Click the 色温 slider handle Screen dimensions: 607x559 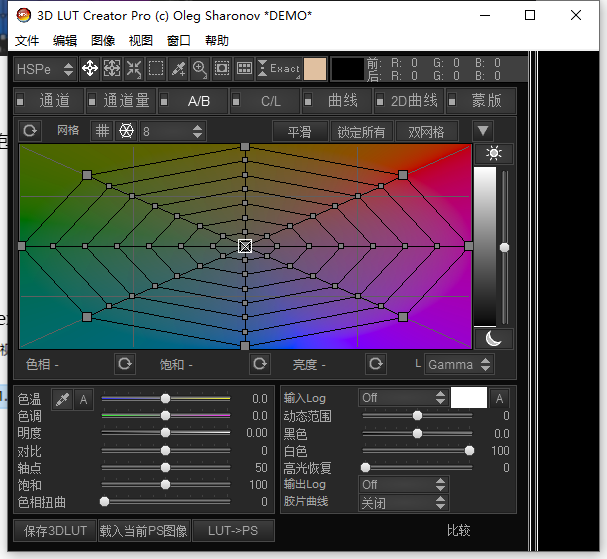[165, 398]
